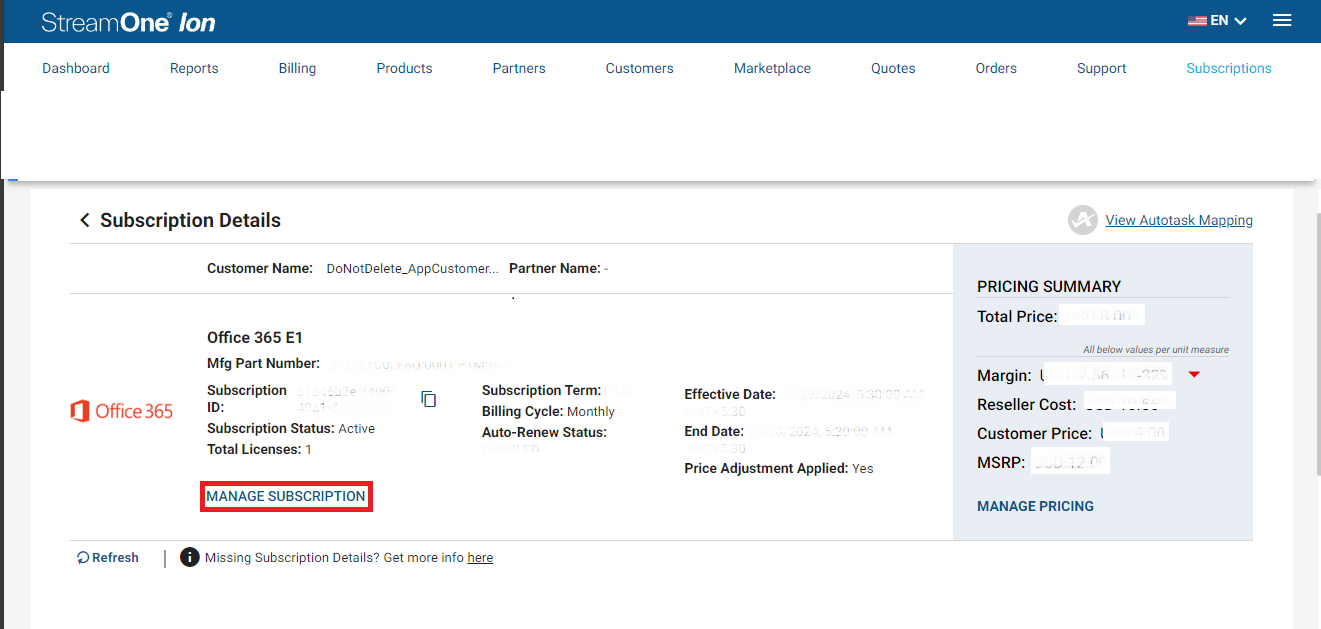Click the Effective Date label
This screenshot has width=1321, height=629.
(730, 394)
